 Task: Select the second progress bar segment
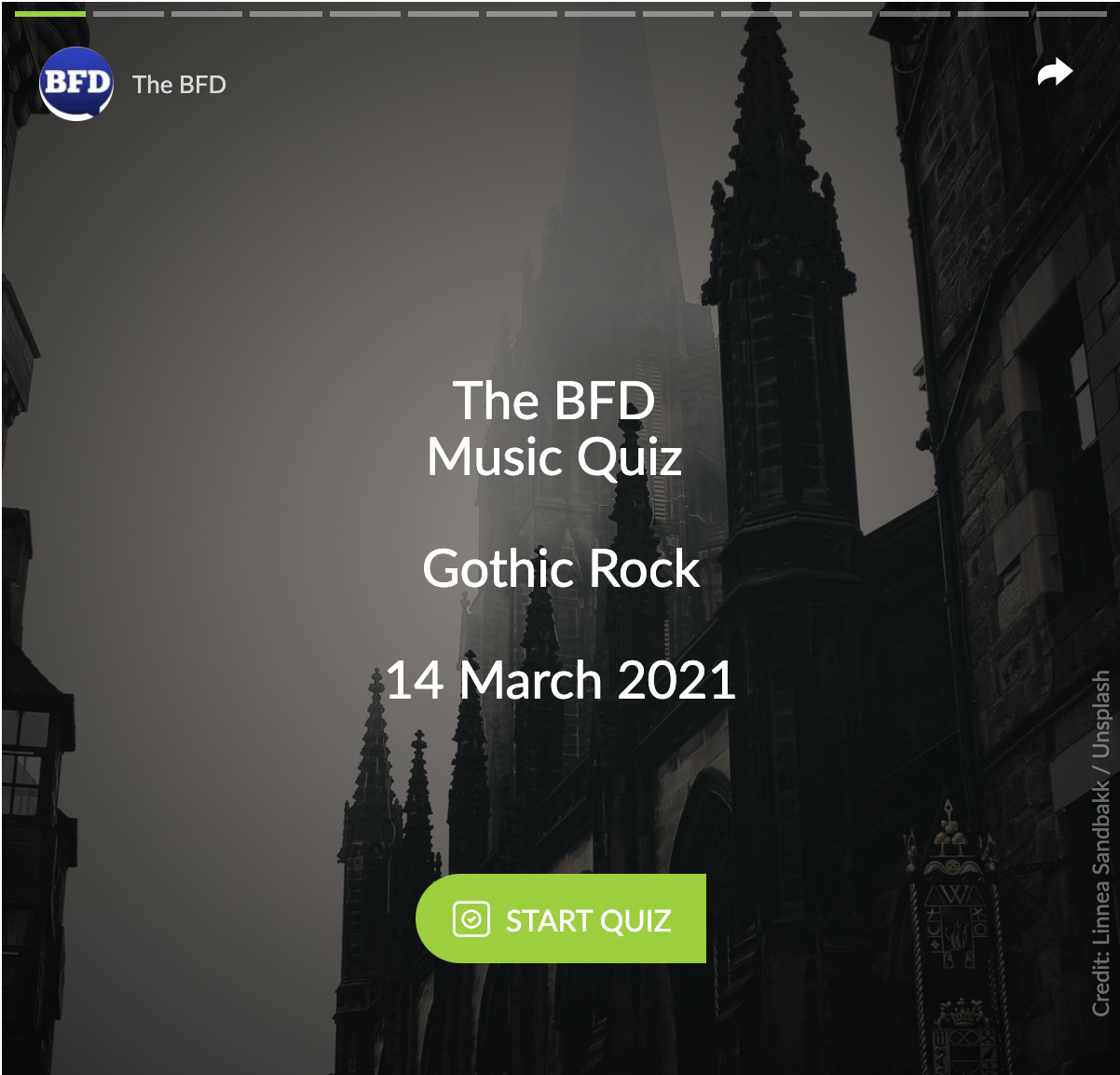pyautogui.click(x=129, y=14)
